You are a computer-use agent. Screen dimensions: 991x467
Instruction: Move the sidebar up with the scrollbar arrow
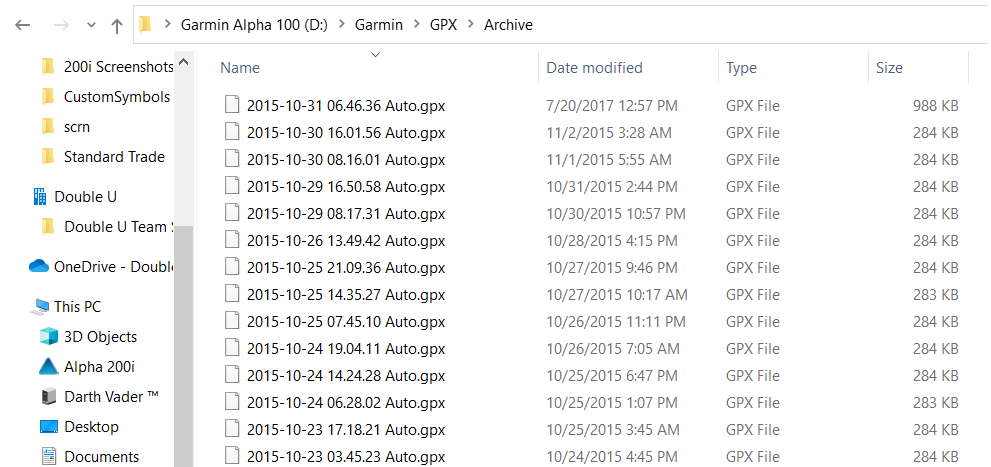pos(184,63)
